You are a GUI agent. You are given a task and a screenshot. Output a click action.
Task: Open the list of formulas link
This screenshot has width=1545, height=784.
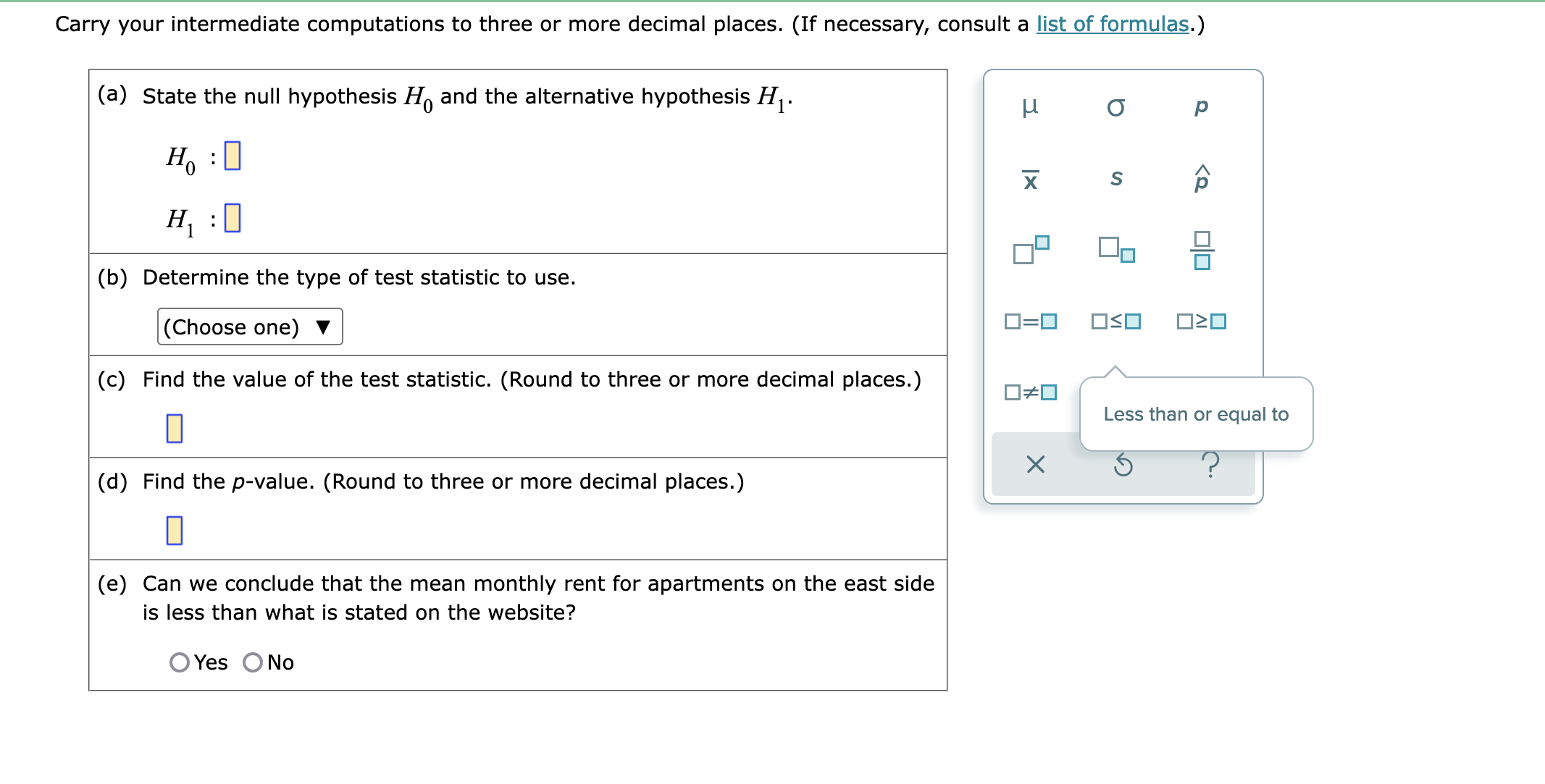pos(1113,24)
